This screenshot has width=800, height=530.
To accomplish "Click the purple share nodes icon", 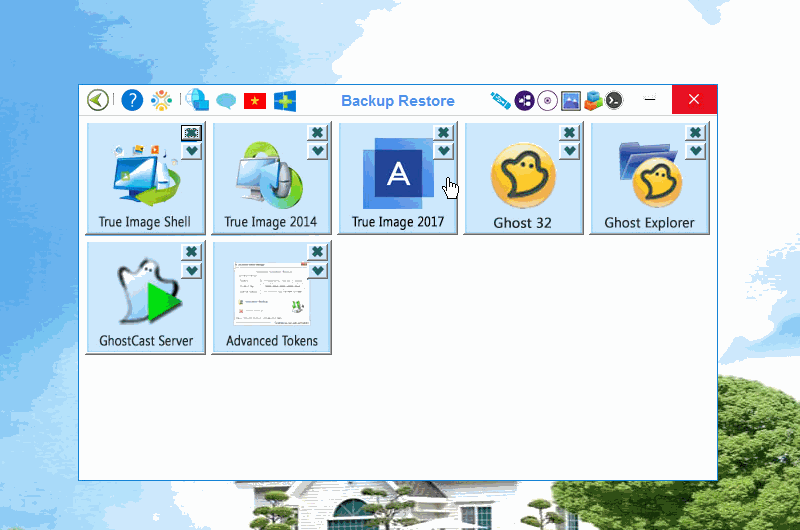I will pos(524,100).
